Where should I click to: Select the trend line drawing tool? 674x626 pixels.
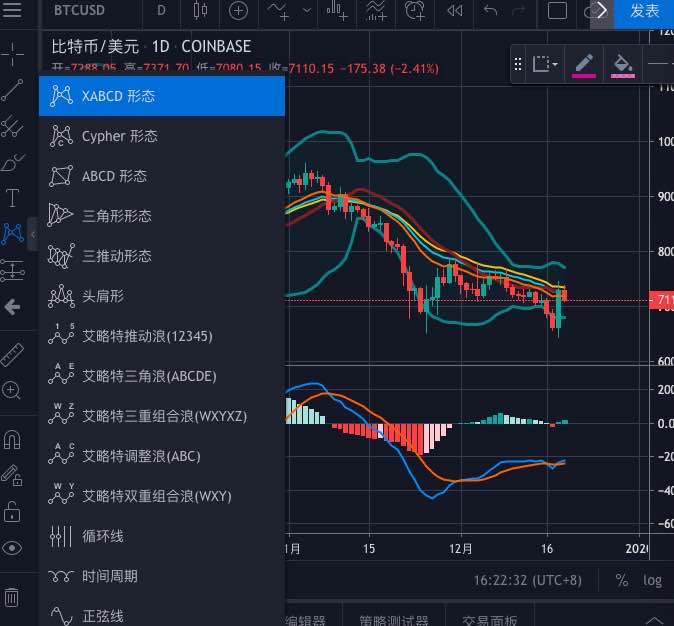(x=12, y=90)
